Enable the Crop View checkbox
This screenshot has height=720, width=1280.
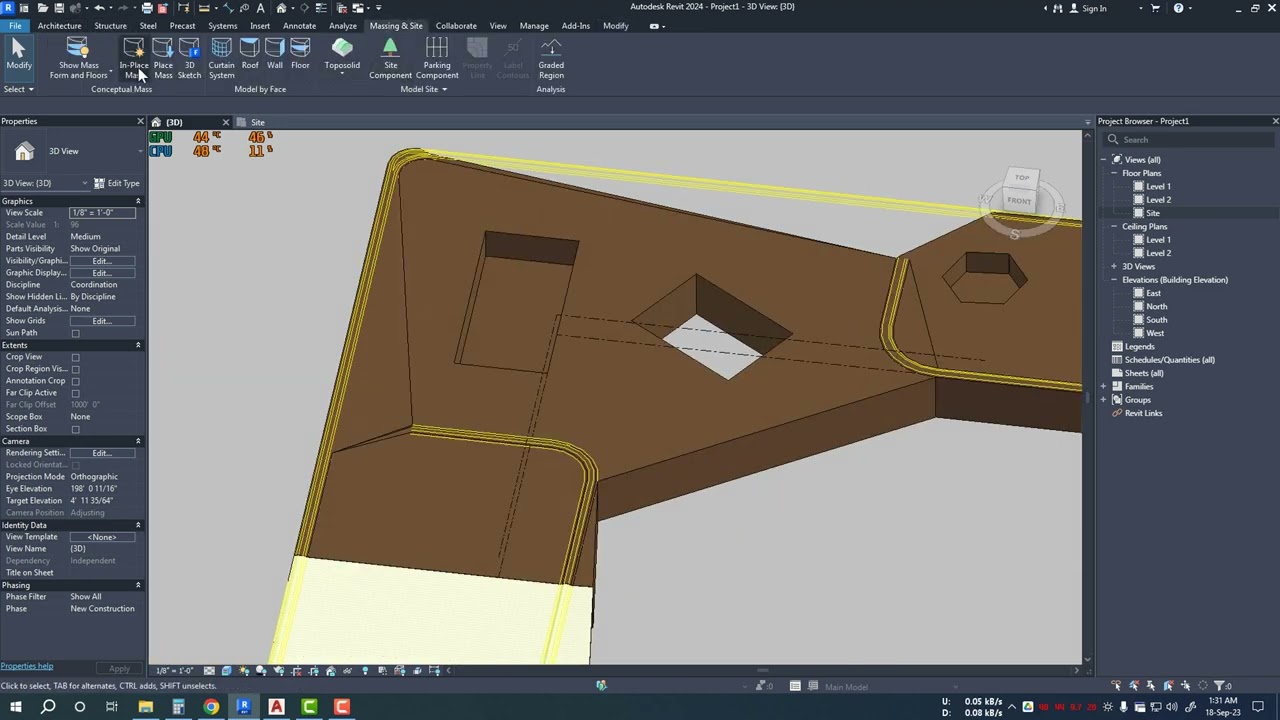(x=75, y=357)
